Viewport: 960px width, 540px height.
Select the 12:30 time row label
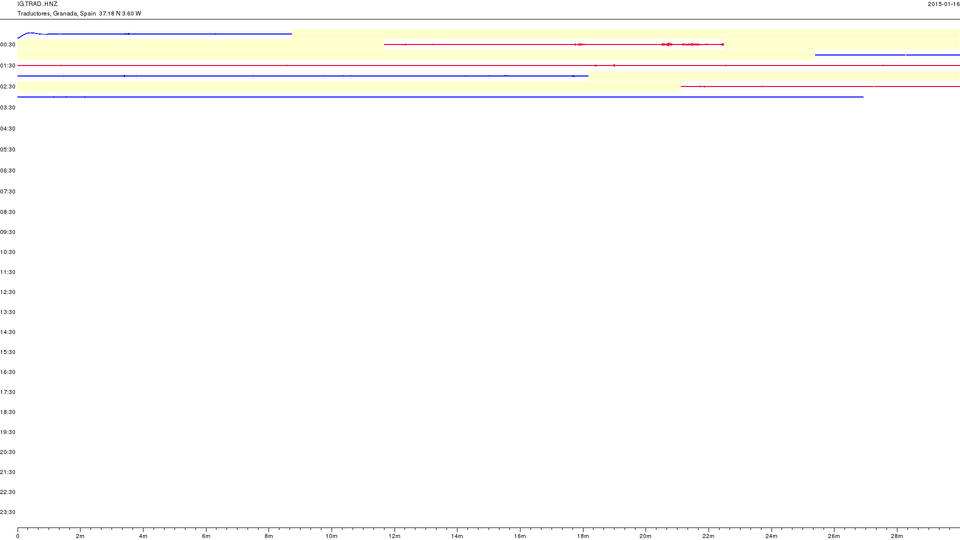click(7, 292)
